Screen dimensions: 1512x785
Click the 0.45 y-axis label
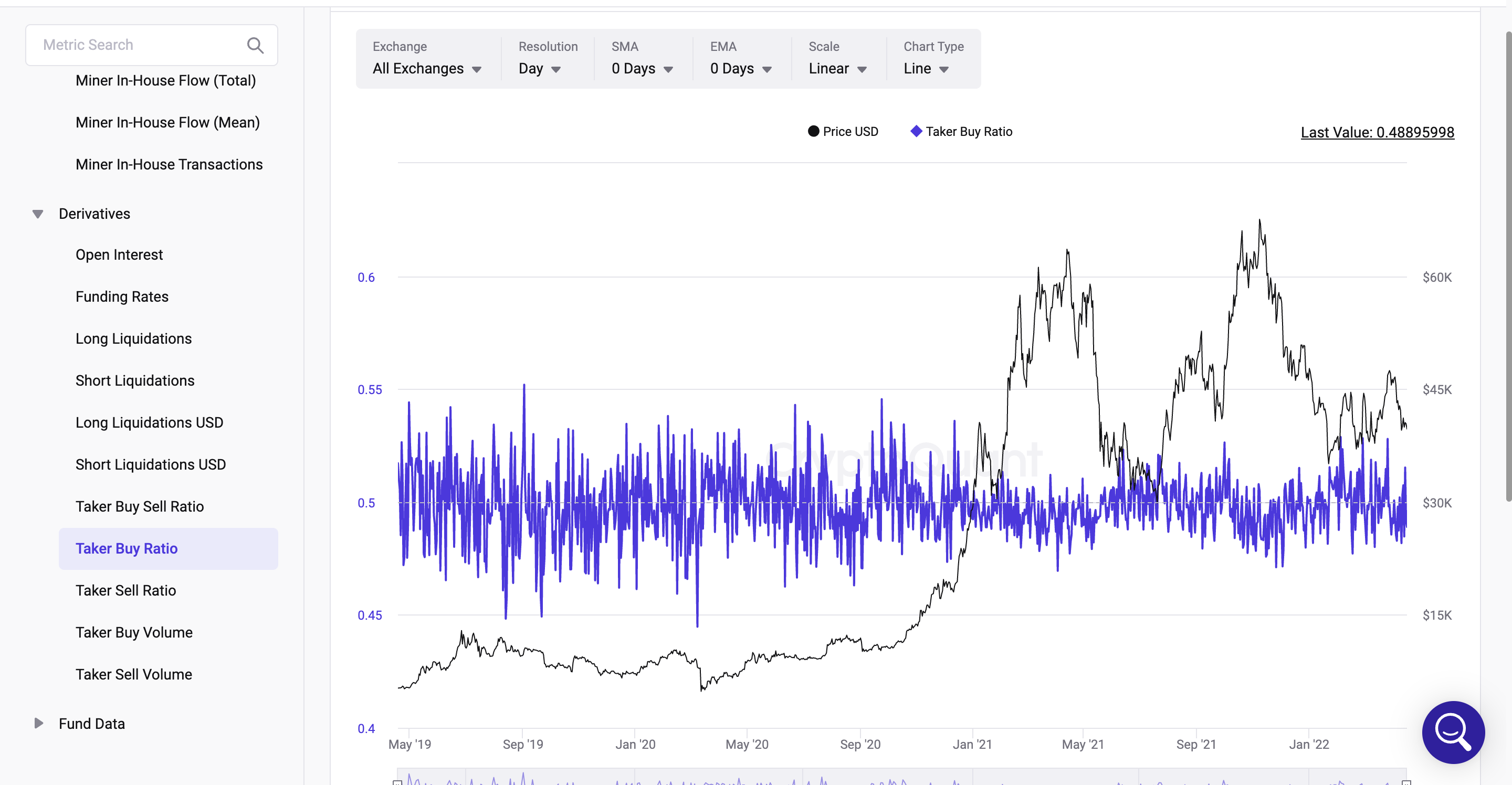click(x=370, y=615)
